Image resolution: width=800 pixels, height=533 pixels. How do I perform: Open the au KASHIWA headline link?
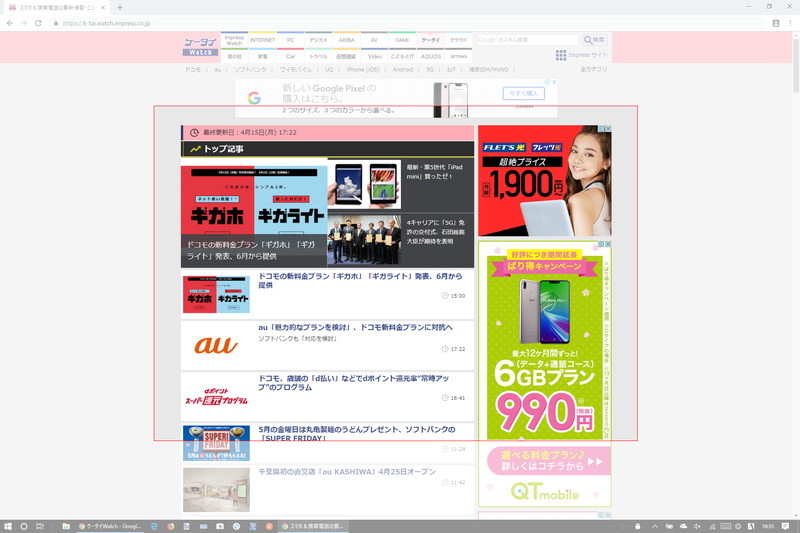click(x=346, y=472)
